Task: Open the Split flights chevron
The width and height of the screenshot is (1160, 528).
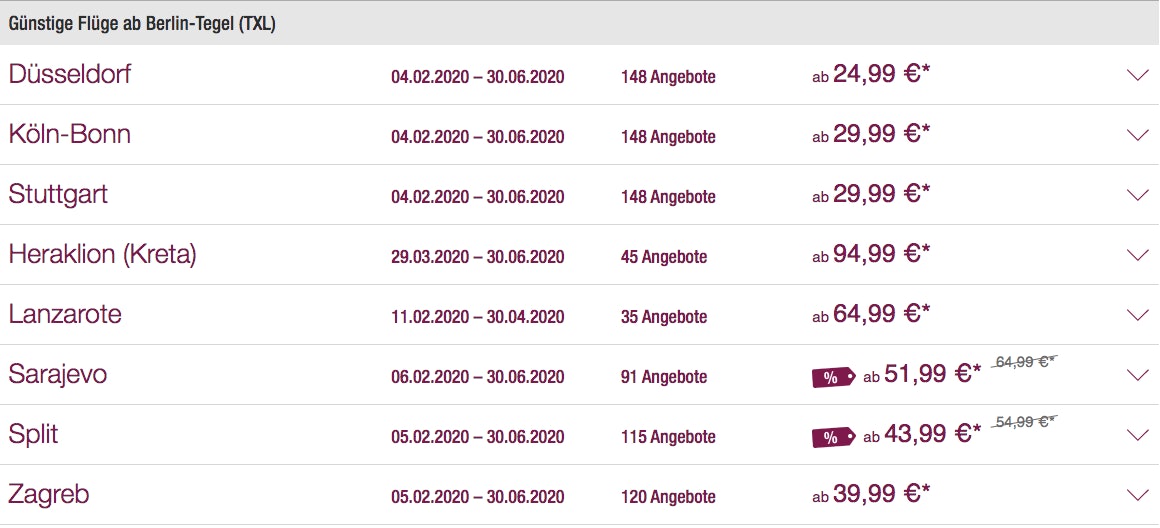Action: click(x=1137, y=435)
